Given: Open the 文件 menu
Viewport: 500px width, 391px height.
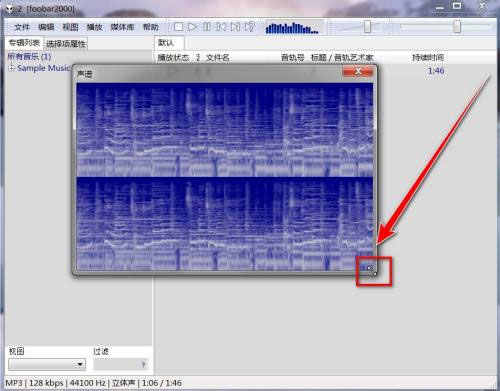Looking at the screenshot, I should click(22, 27).
